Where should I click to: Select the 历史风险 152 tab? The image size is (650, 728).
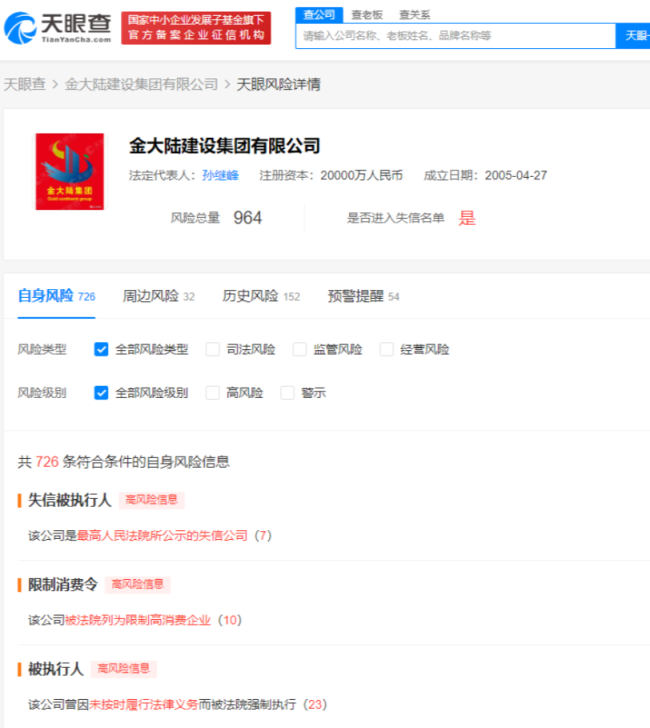pyautogui.click(x=261, y=296)
